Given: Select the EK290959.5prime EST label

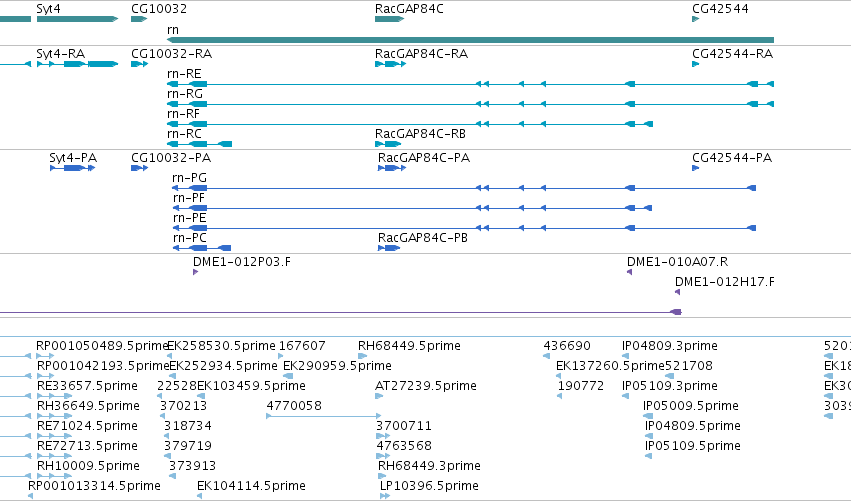Looking at the screenshot, I should click(338, 366).
